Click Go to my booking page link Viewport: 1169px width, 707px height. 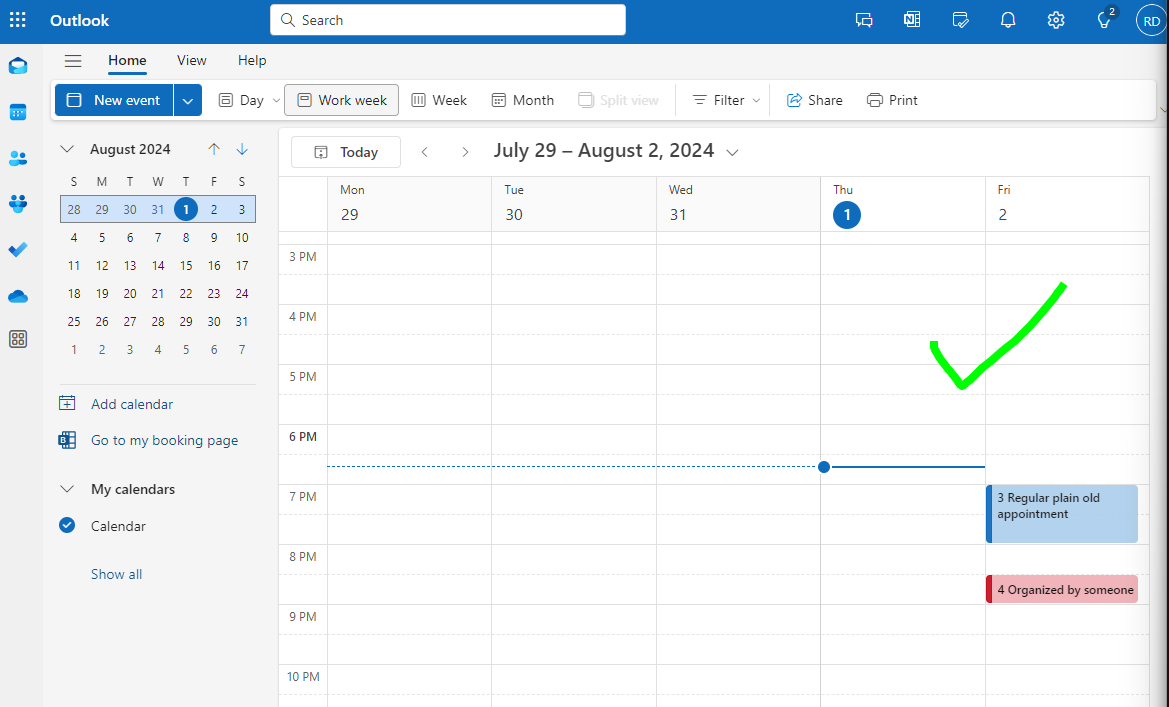click(165, 440)
